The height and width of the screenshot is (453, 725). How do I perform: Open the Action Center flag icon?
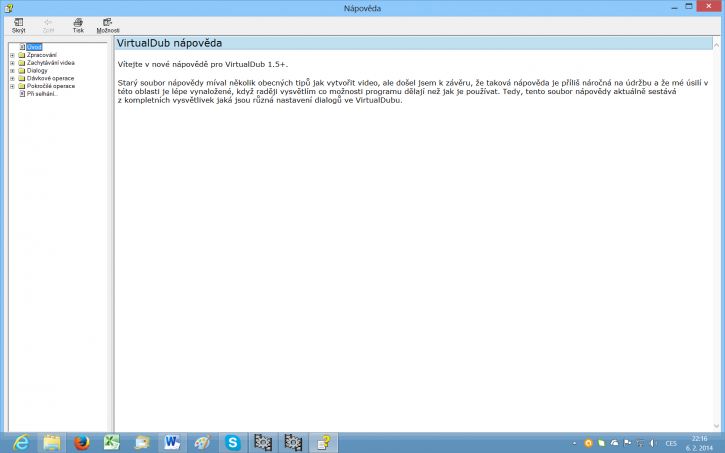(627, 443)
